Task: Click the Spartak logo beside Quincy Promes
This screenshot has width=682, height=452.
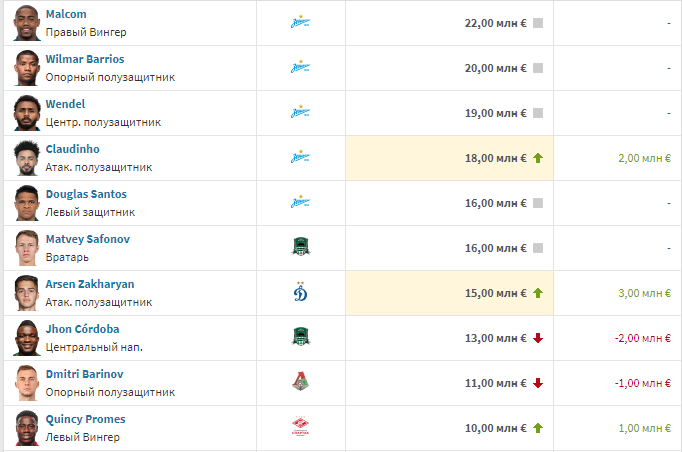Action: pyautogui.click(x=300, y=428)
